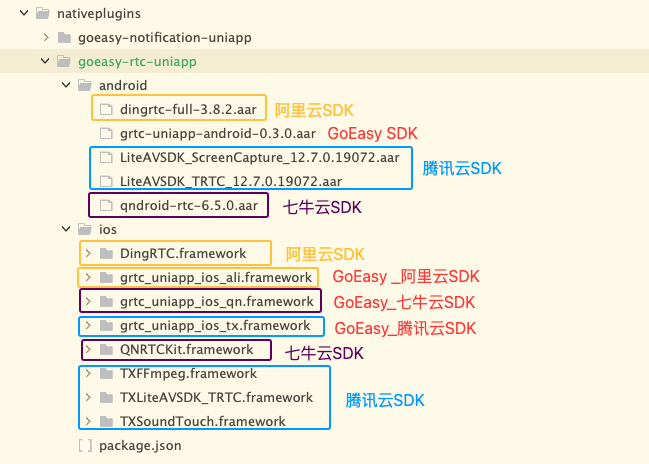Click grtc_uniapp_ios_qn.framework folder icon
This screenshot has height=464, width=649.
click(106, 301)
